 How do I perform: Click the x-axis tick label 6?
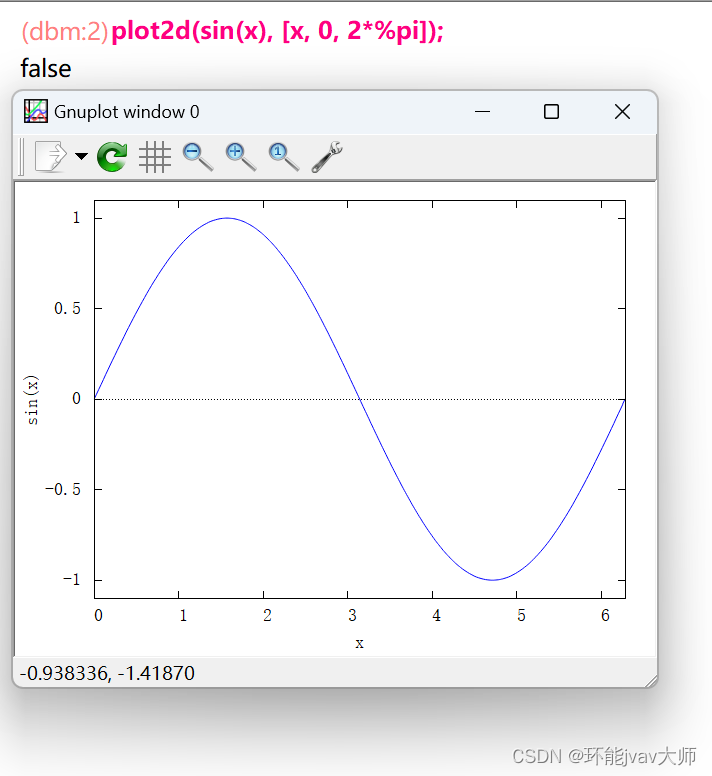point(605,615)
